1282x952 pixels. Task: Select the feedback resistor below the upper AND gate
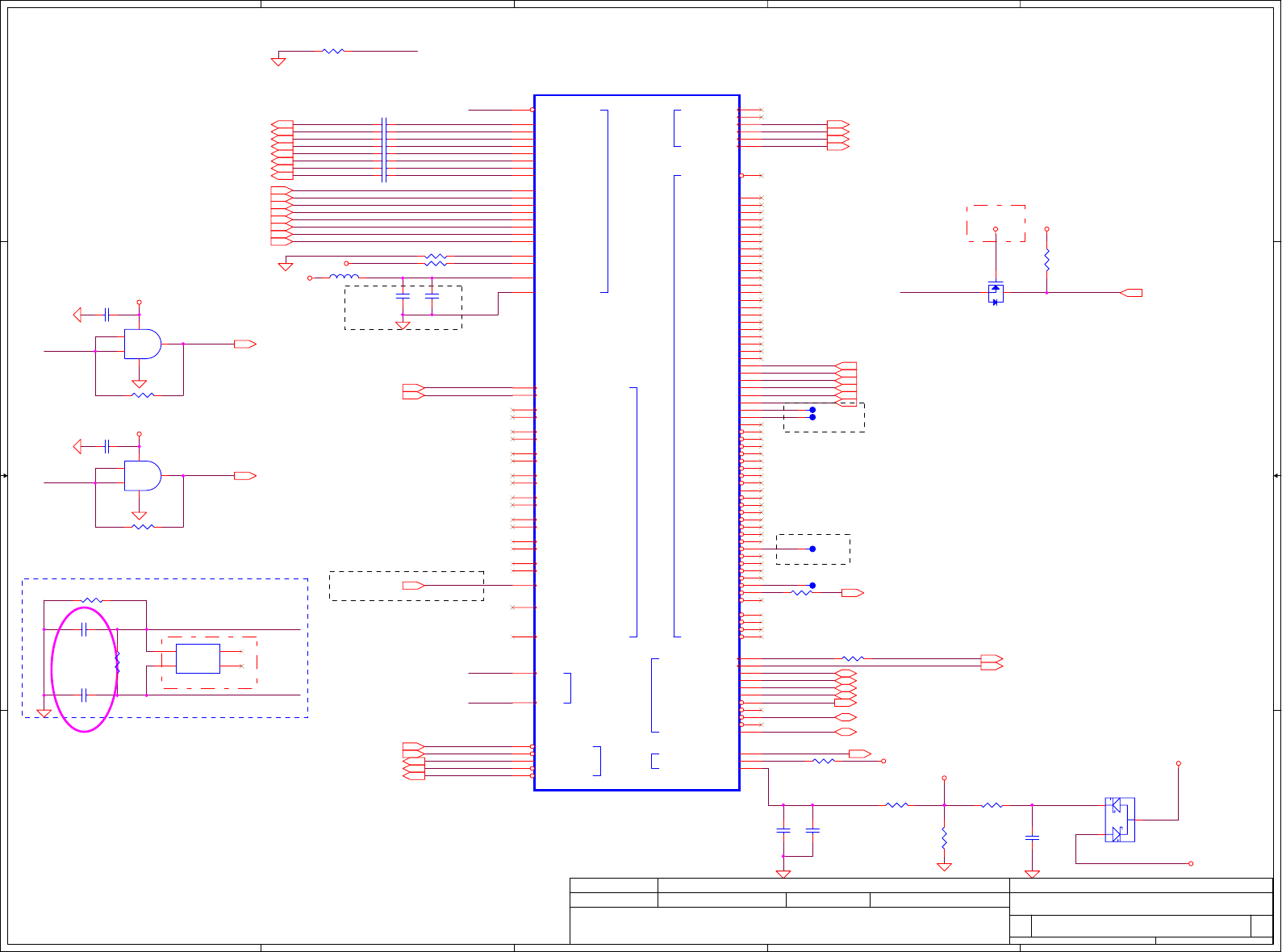[x=143, y=395]
